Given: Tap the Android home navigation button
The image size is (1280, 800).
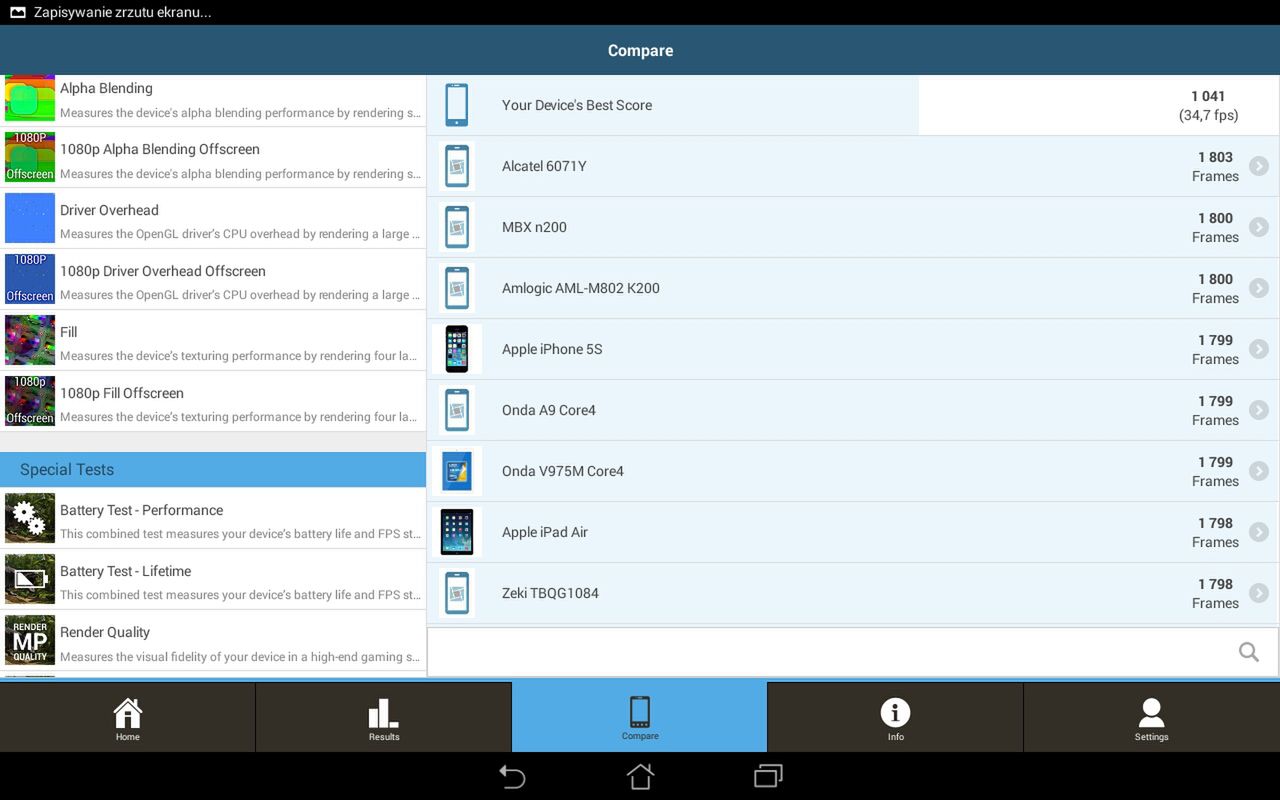Looking at the screenshot, I should coord(640,776).
